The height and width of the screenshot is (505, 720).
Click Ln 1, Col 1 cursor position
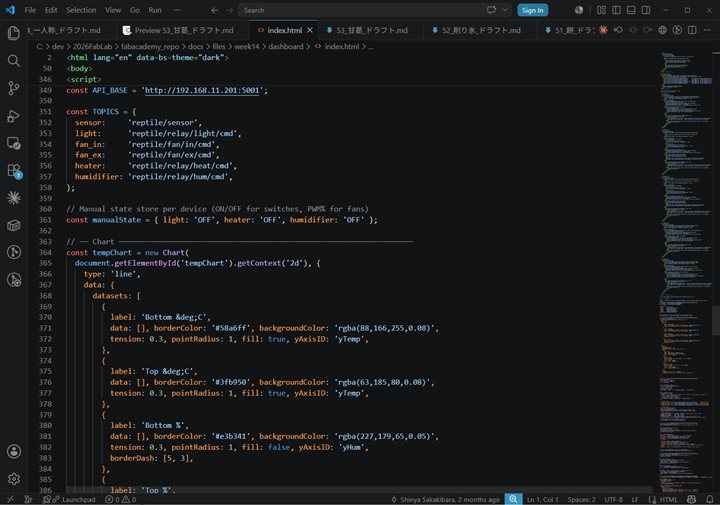point(542,499)
